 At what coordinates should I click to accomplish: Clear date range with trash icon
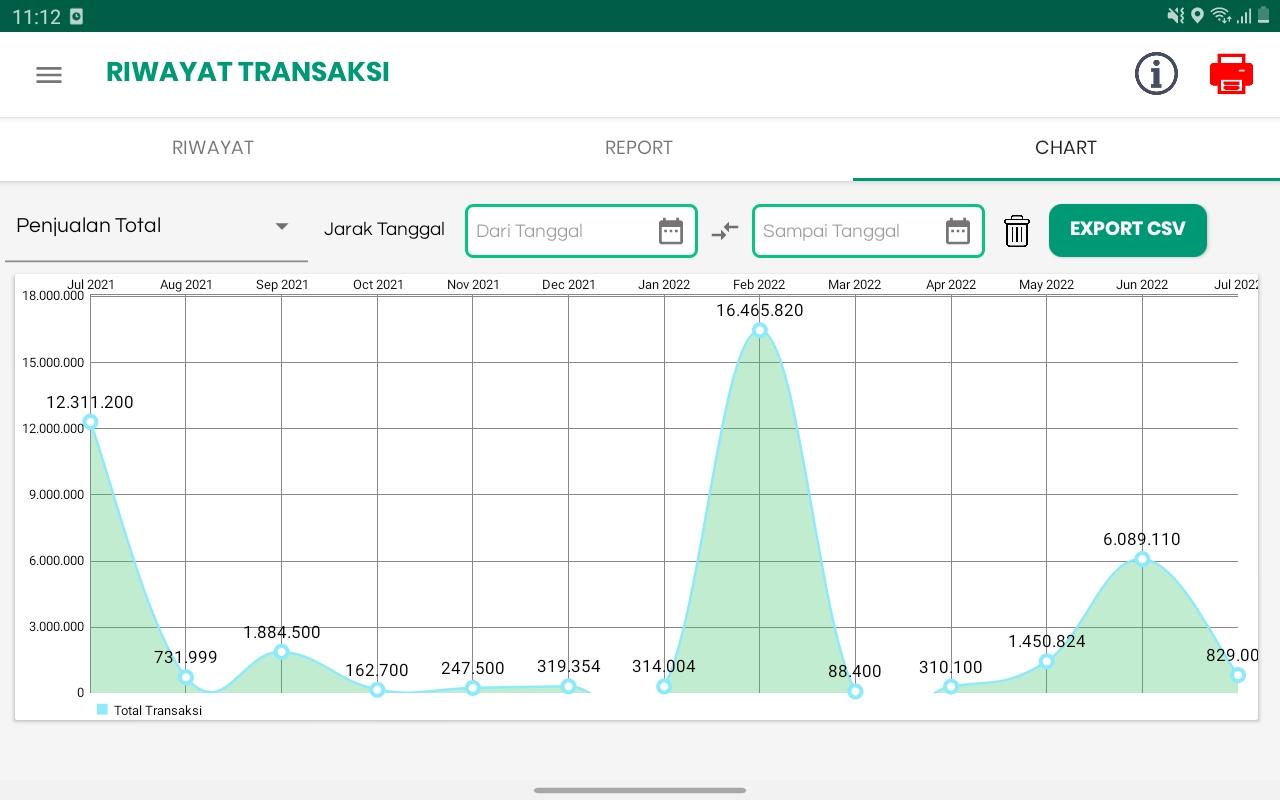click(1017, 231)
